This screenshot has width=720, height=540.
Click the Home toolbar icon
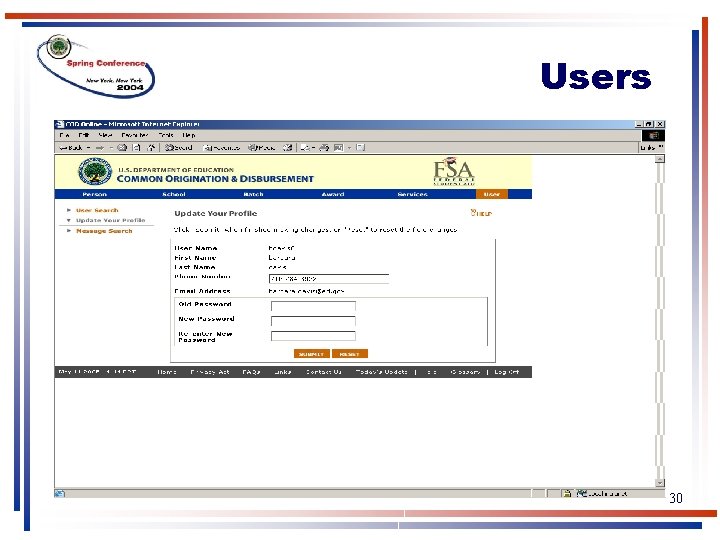point(151,148)
